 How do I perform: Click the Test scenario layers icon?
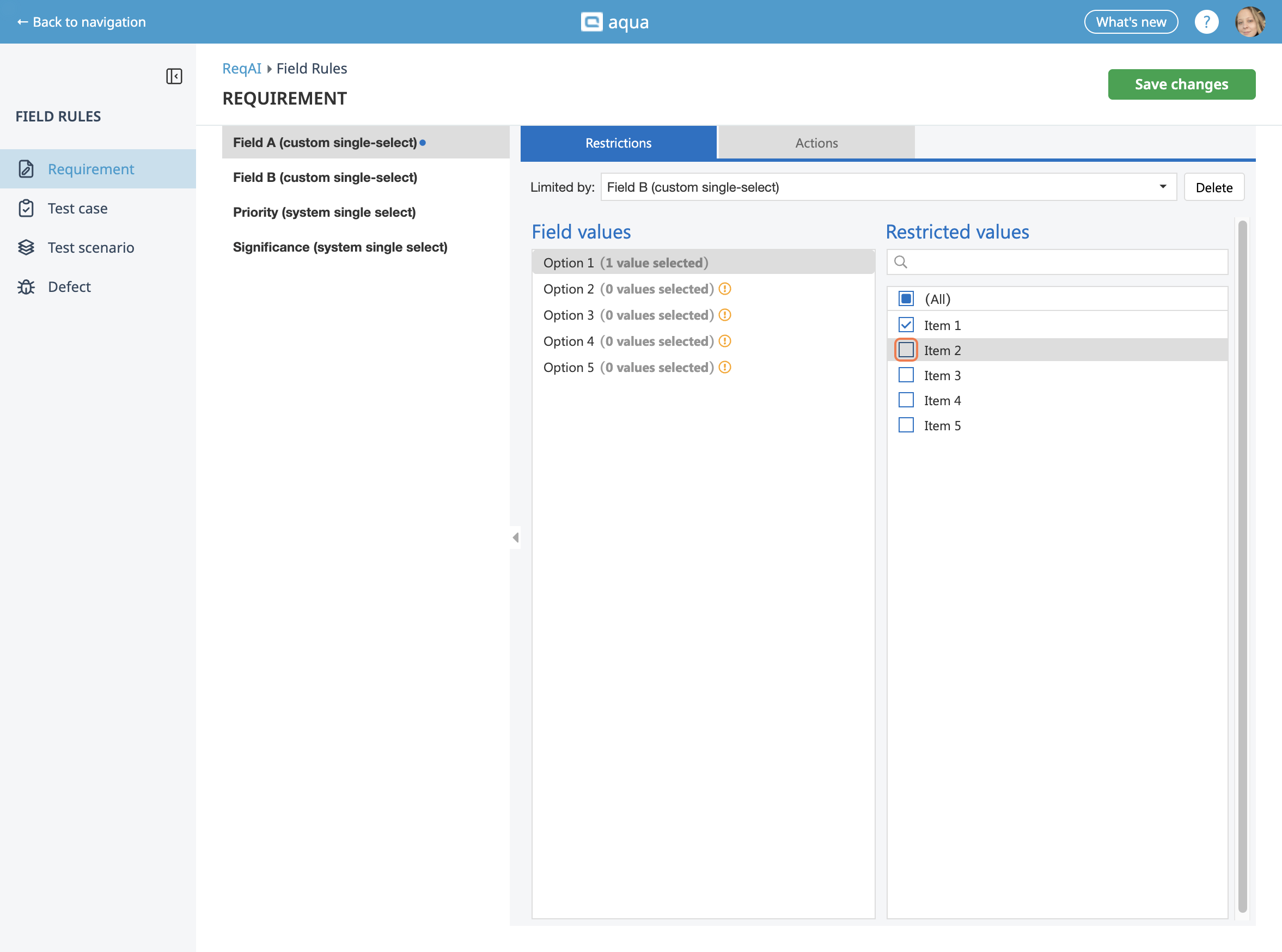[x=26, y=247]
